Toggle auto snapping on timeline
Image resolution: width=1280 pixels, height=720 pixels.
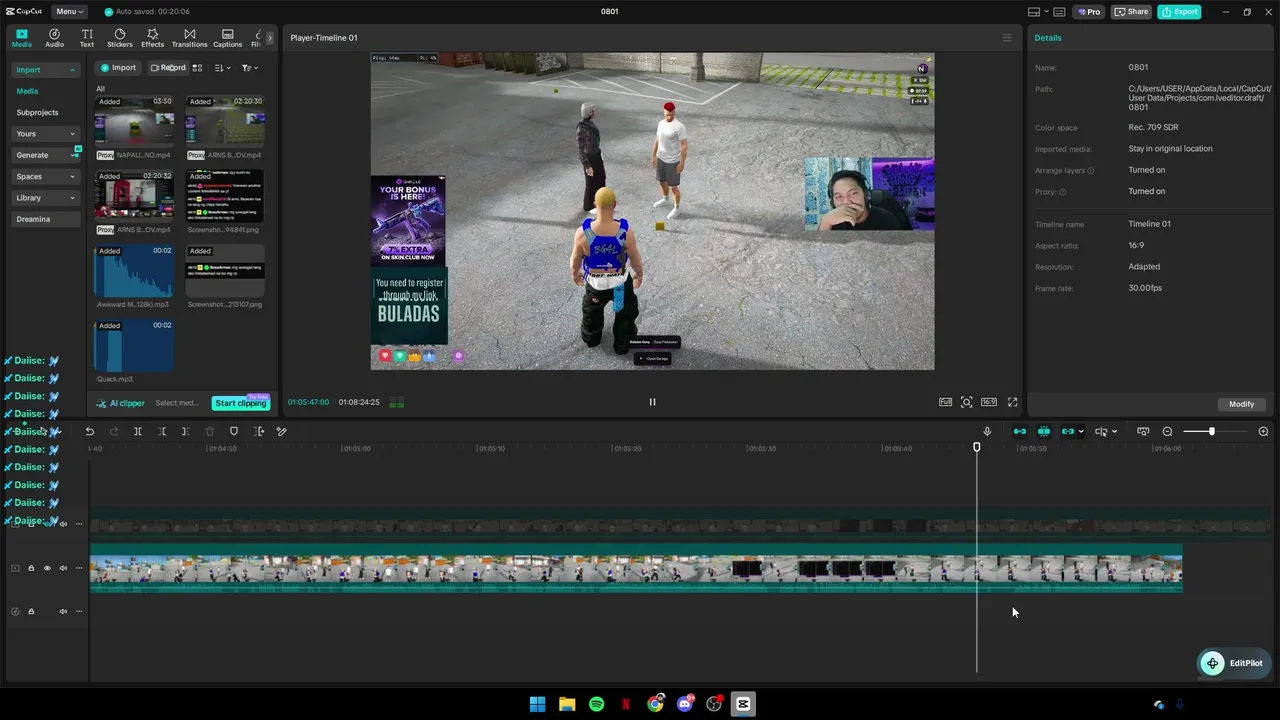(x=1044, y=431)
